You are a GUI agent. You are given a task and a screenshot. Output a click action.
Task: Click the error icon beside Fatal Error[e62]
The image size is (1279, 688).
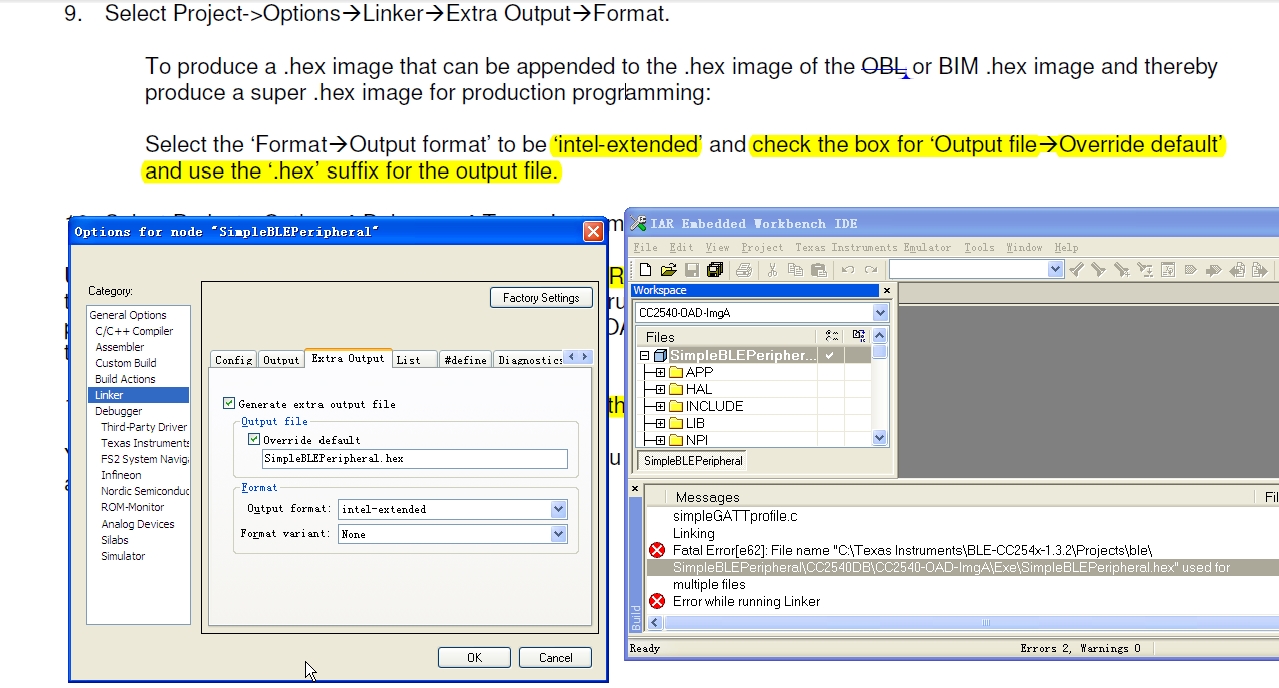point(657,550)
